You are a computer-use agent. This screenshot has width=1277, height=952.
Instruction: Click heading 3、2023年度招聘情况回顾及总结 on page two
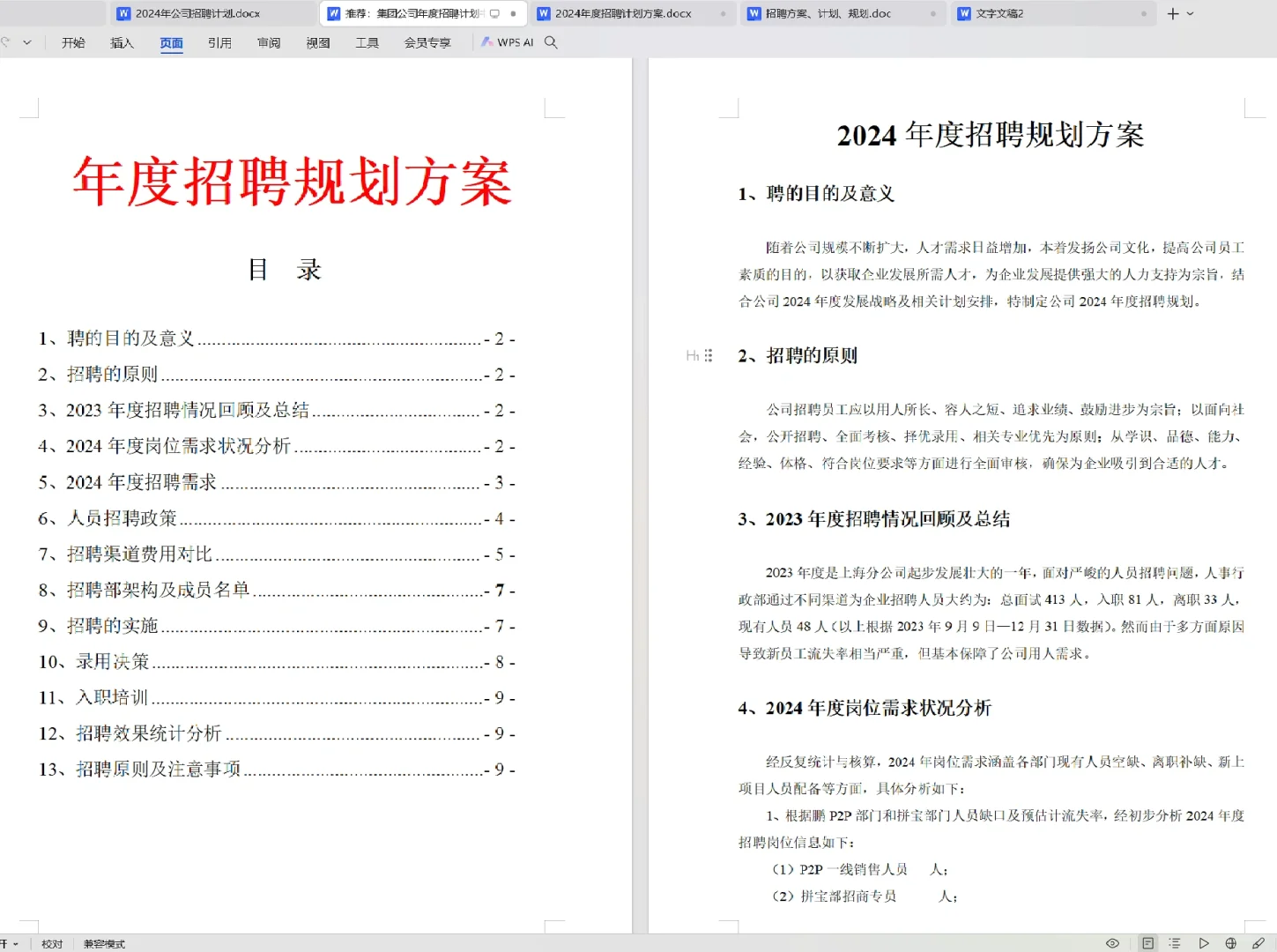pos(874,519)
